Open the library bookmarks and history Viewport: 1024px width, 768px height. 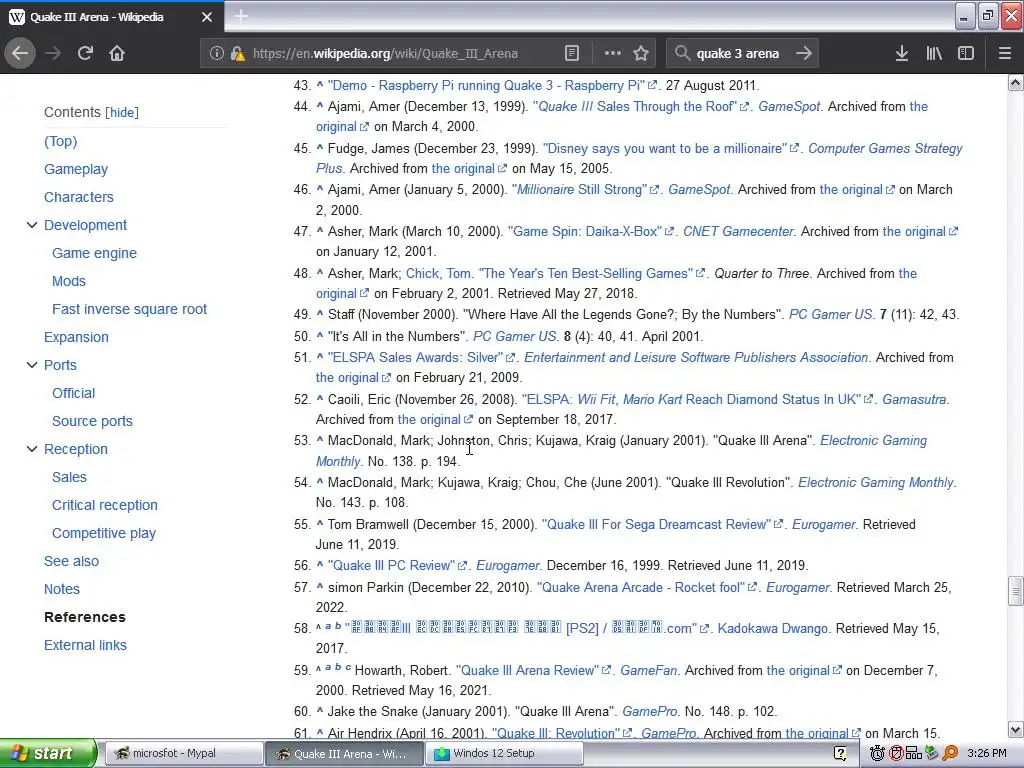[x=934, y=54]
